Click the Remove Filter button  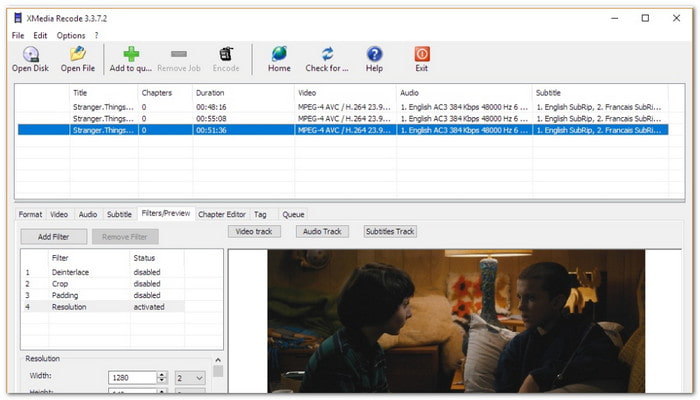click(125, 237)
